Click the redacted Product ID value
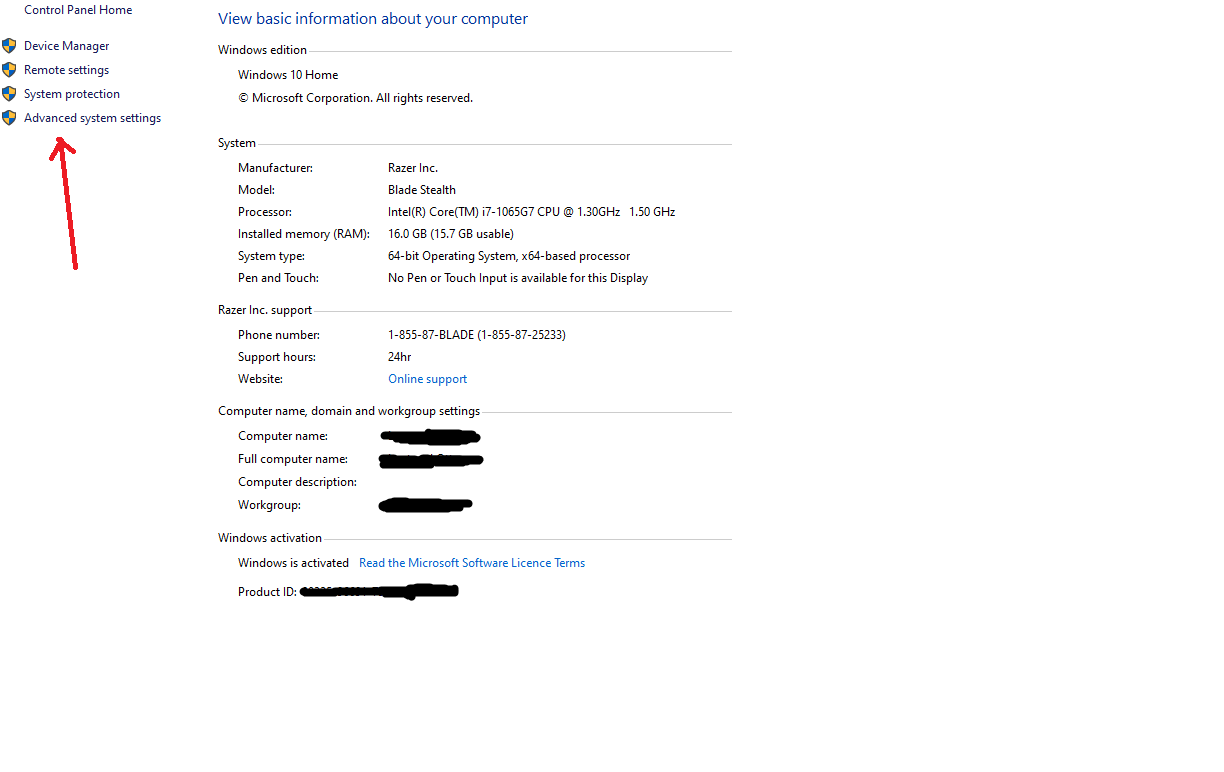 click(x=379, y=592)
